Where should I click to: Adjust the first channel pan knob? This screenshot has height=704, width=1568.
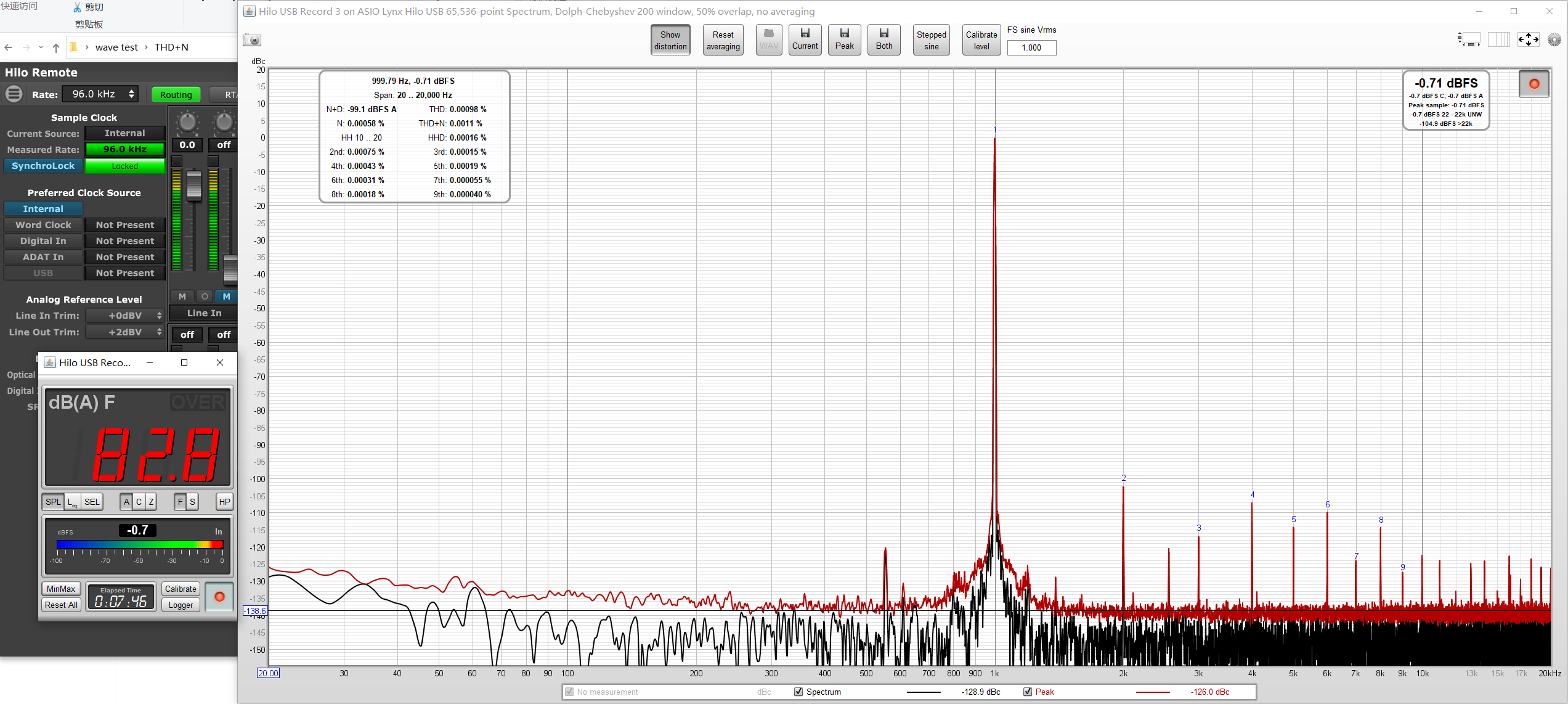pos(187,122)
